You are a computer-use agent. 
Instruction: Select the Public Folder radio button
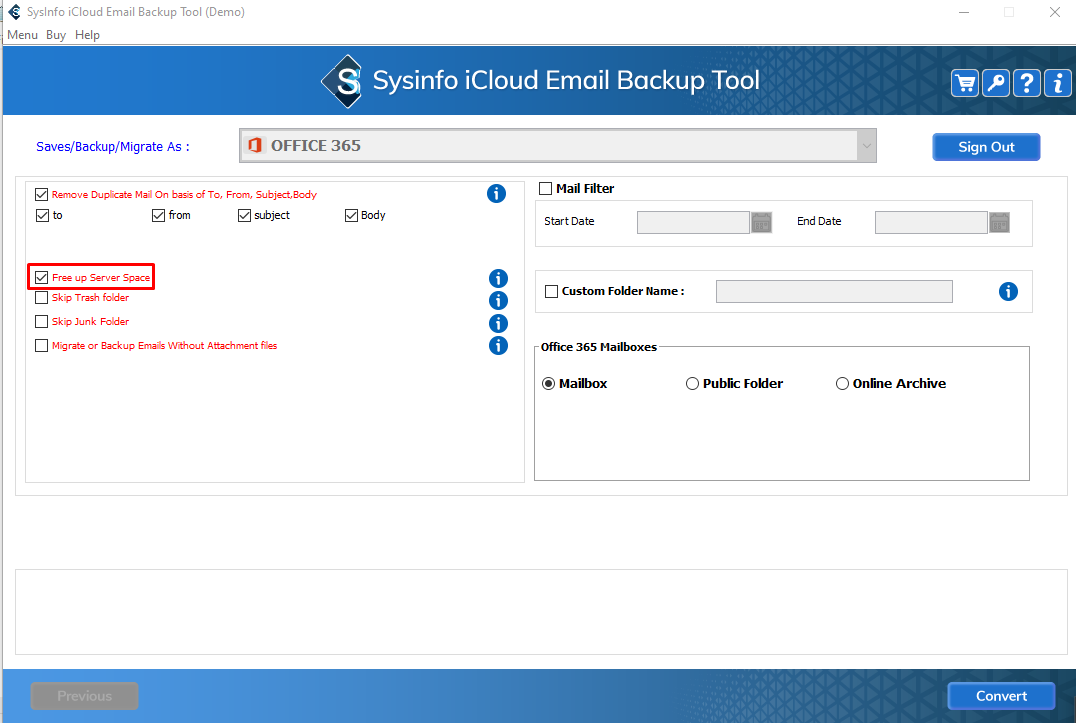click(692, 384)
